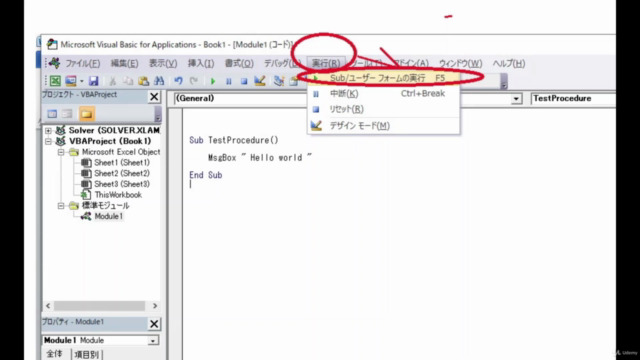Click the Save (floppy disk) toolbar icon

click(x=94, y=81)
